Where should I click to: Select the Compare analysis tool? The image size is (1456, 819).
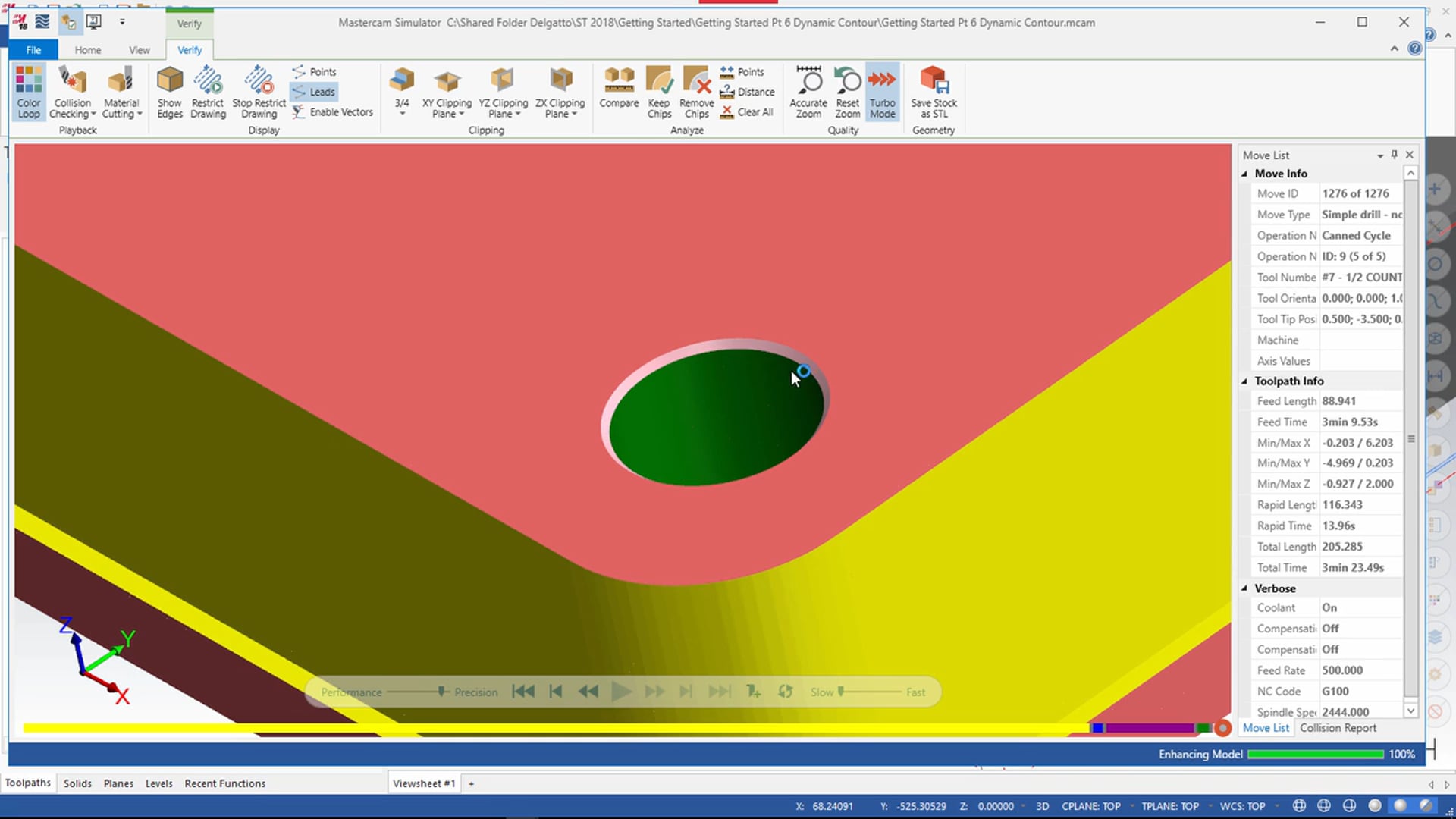pyautogui.click(x=619, y=91)
